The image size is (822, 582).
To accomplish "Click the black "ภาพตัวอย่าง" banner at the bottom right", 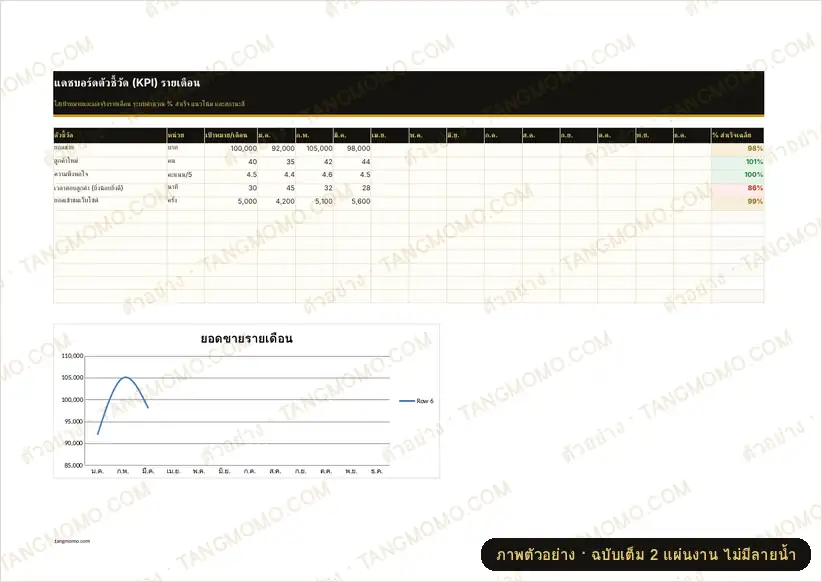I will click(646, 554).
